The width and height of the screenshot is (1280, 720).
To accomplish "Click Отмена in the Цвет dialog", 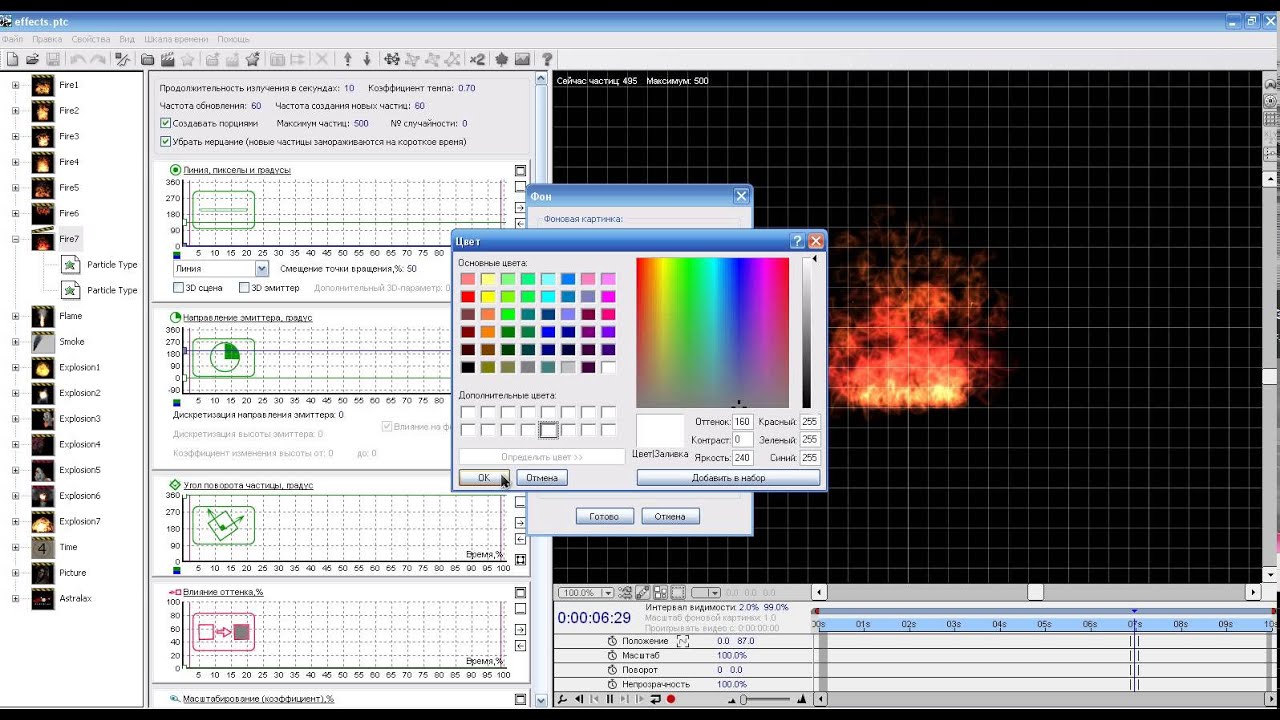I will tap(542, 478).
